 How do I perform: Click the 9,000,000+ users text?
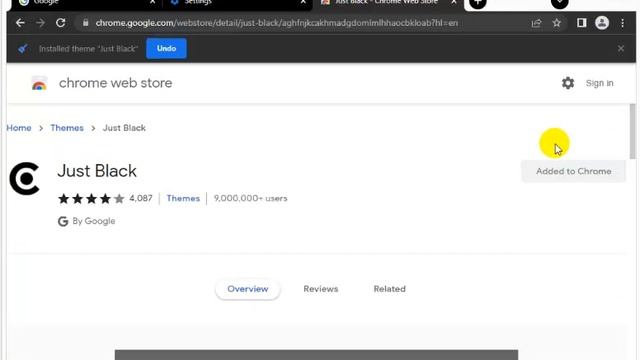[251, 198]
